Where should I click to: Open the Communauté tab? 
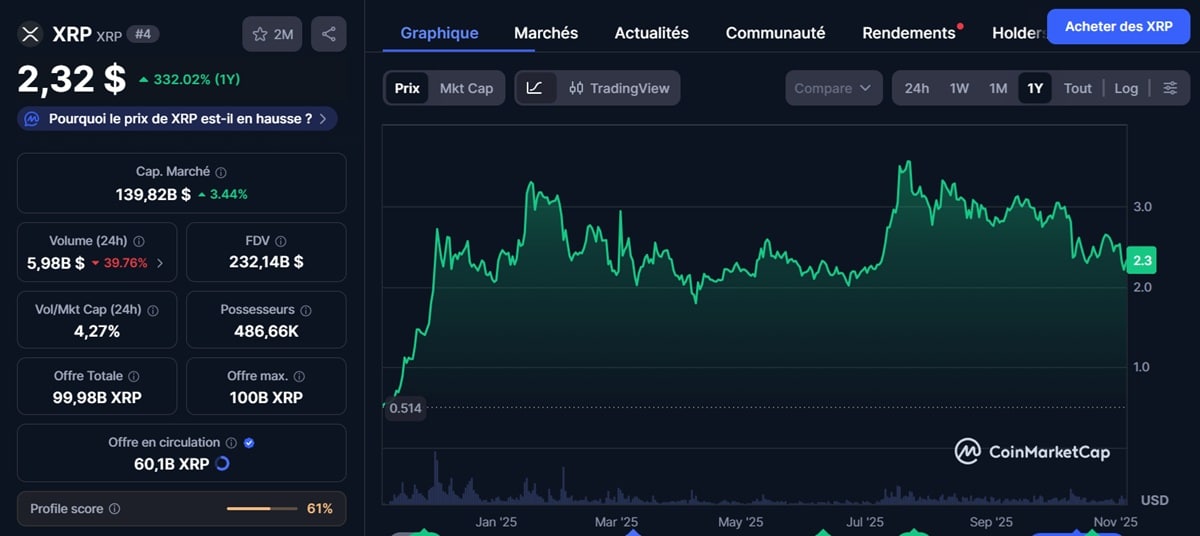[776, 33]
